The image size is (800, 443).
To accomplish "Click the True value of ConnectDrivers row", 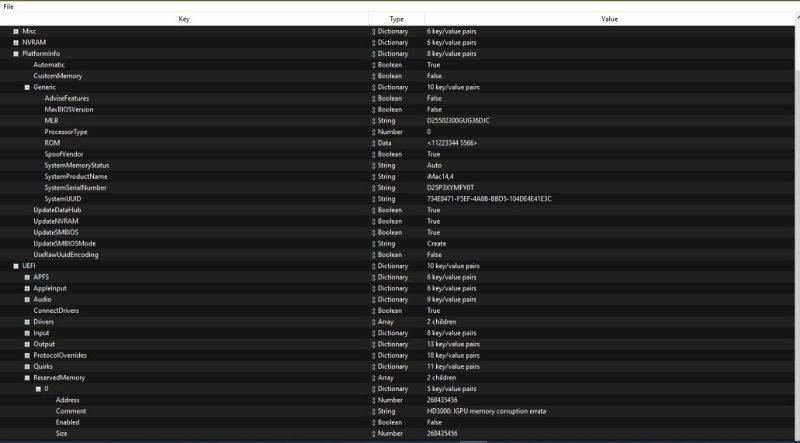I will (x=433, y=311).
